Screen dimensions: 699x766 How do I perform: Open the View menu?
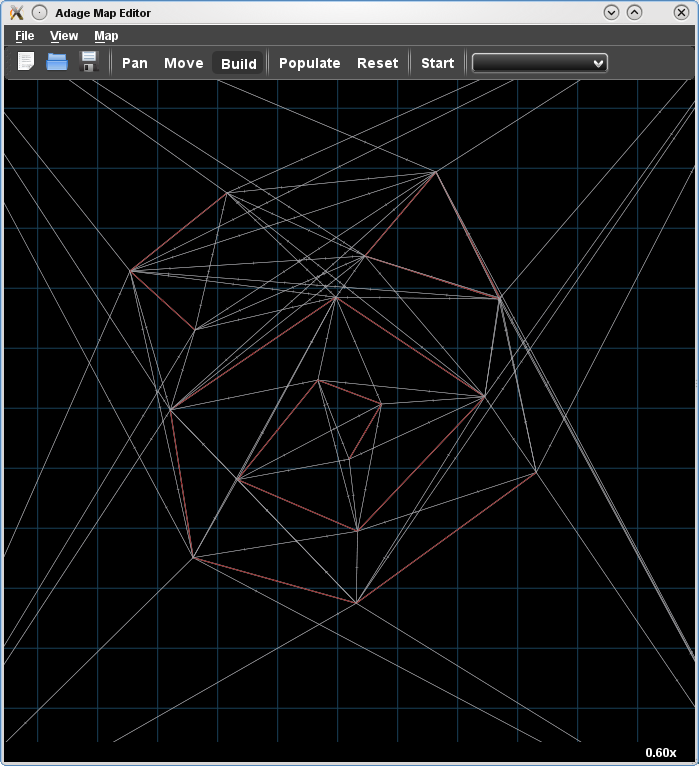[x=64, y=36]
